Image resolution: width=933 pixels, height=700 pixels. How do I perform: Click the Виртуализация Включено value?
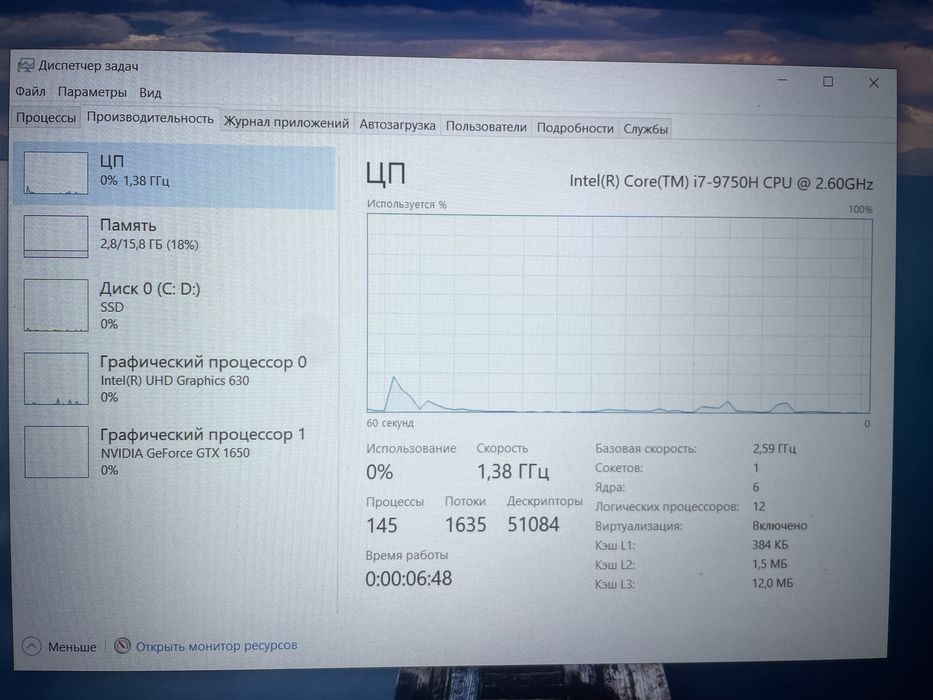coord(779,526)
